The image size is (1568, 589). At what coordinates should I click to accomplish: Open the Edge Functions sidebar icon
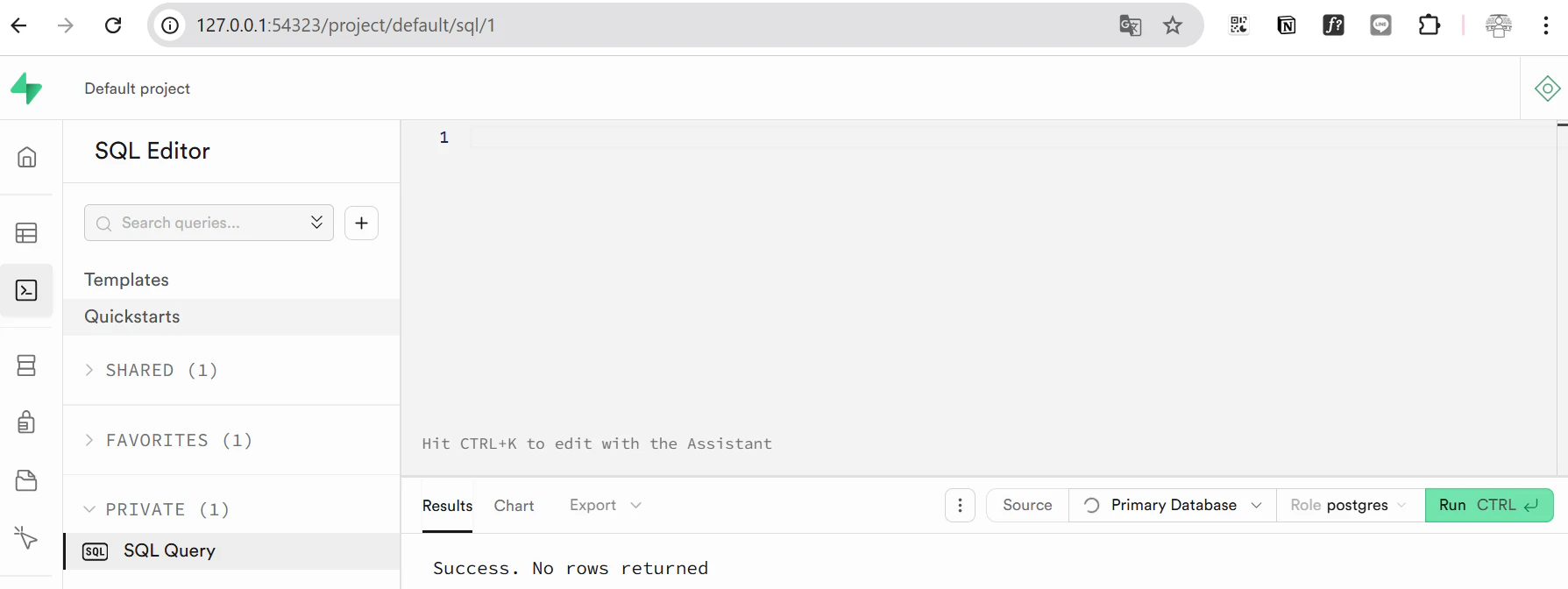pyautogui.click(x=27, y=537)
